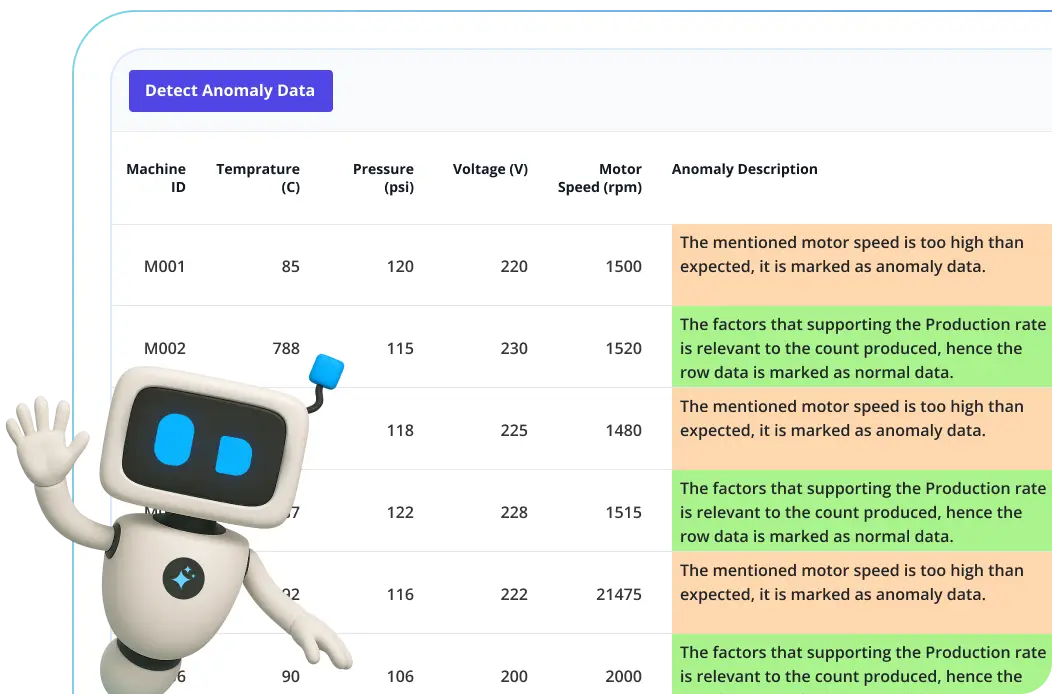Choose the Motor Speed (rpm) column header

point(600,178)
